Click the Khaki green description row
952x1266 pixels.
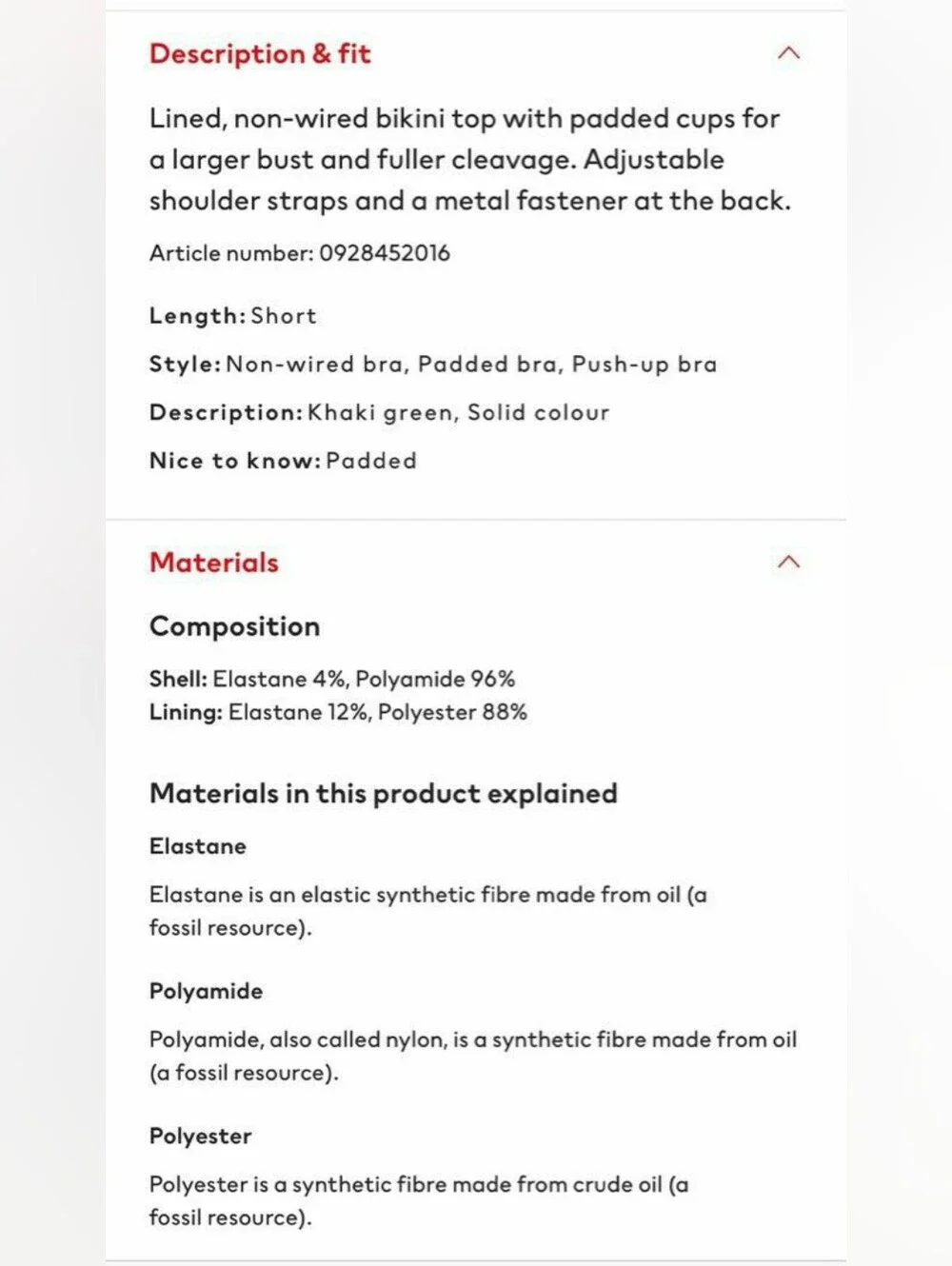(x=379, y=412)
